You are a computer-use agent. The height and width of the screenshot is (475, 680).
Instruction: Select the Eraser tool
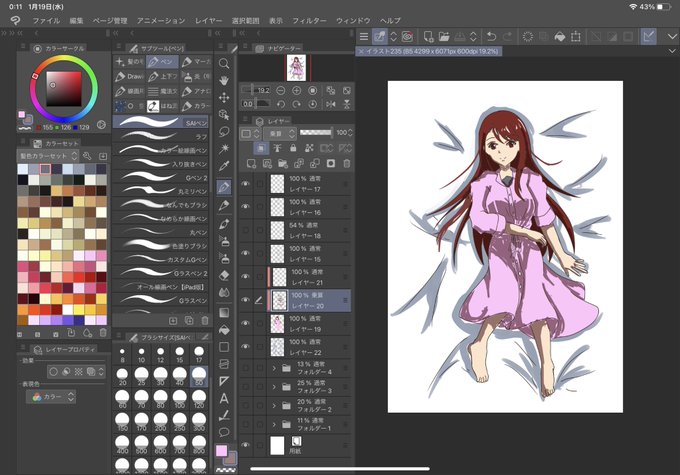[x=224, y=275]
